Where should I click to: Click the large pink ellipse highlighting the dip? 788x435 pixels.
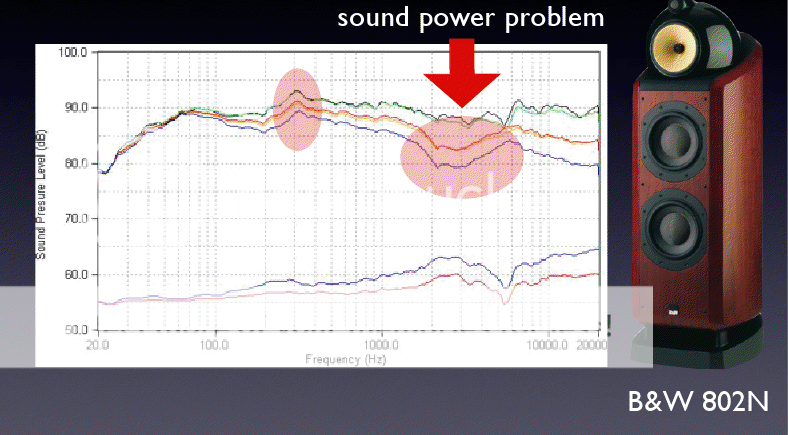click(461, 157)
